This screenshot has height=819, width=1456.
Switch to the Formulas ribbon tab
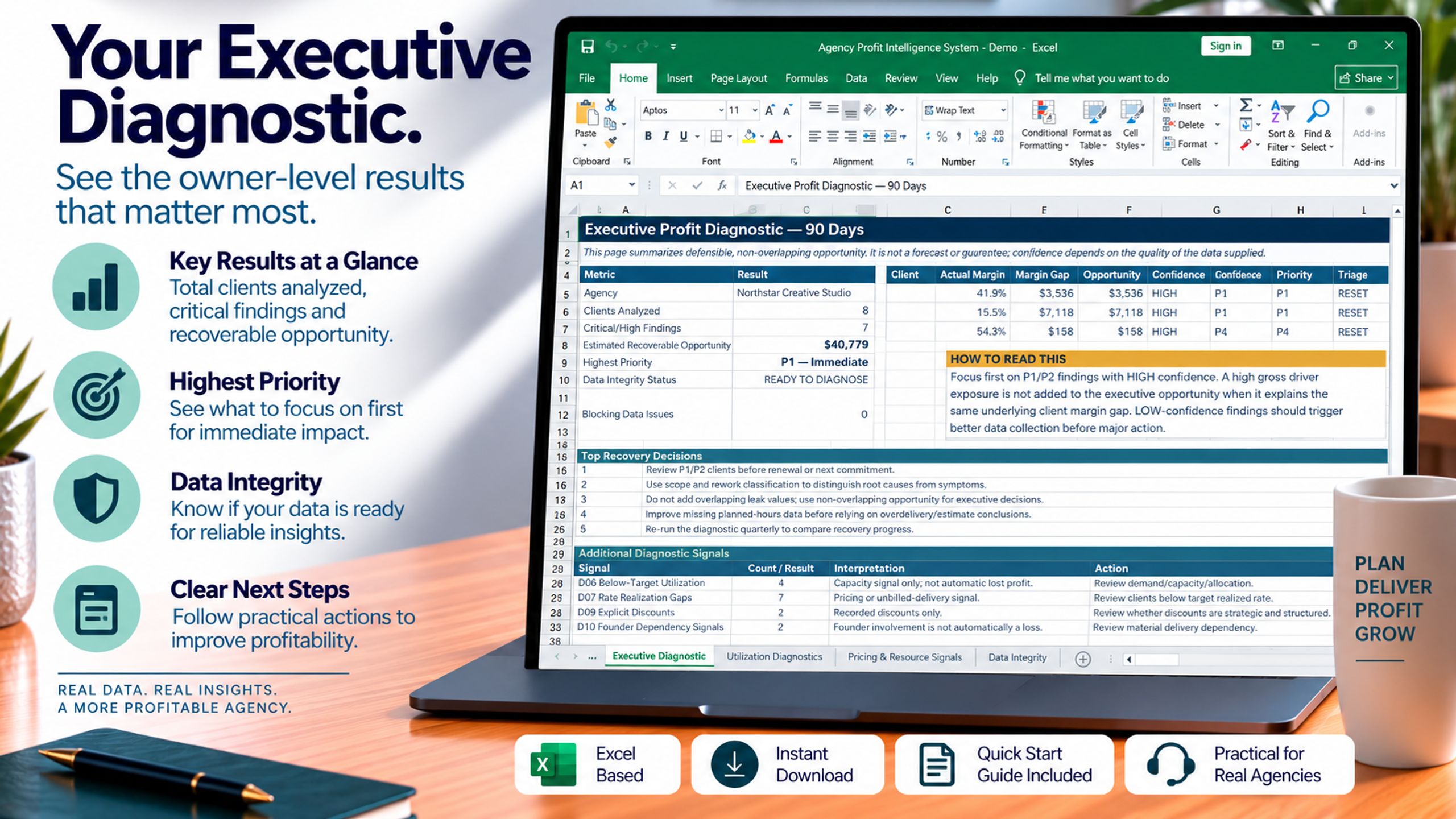tap(806, 78)
